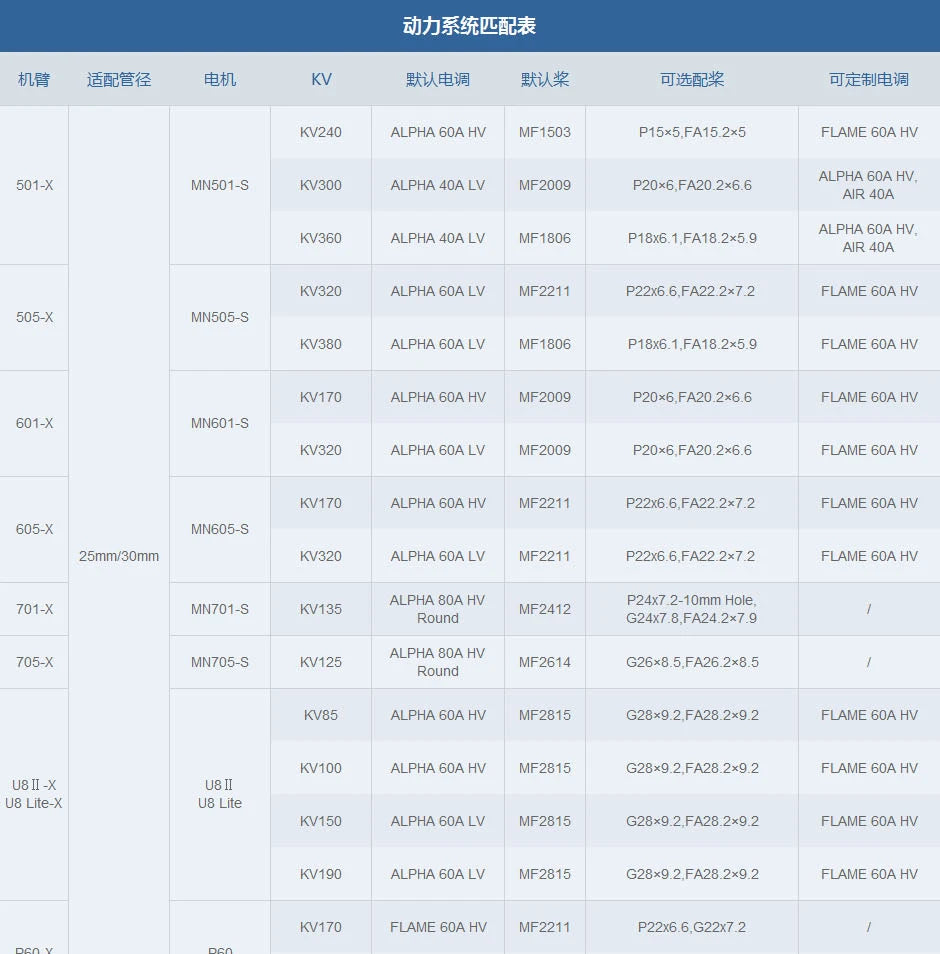Image resolution: width=940 pixels, height=954 pixels.
Task: Click the 605-X arm cell
Action: (x=34, y=529)
